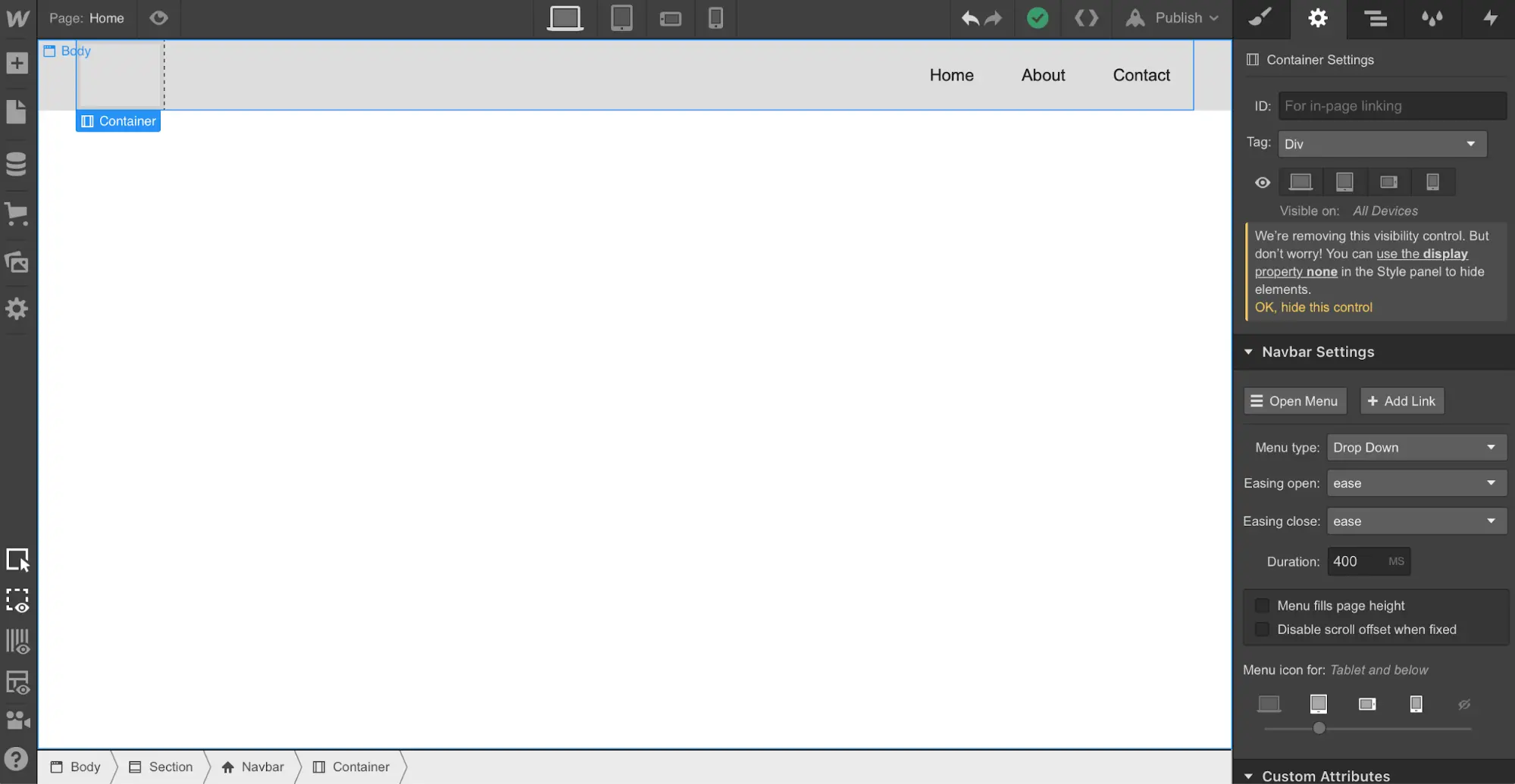Image resolution: width=1515 pixels, height=784 pixels.
Task: Click the ID in-page linking field
Action: 1392,106
